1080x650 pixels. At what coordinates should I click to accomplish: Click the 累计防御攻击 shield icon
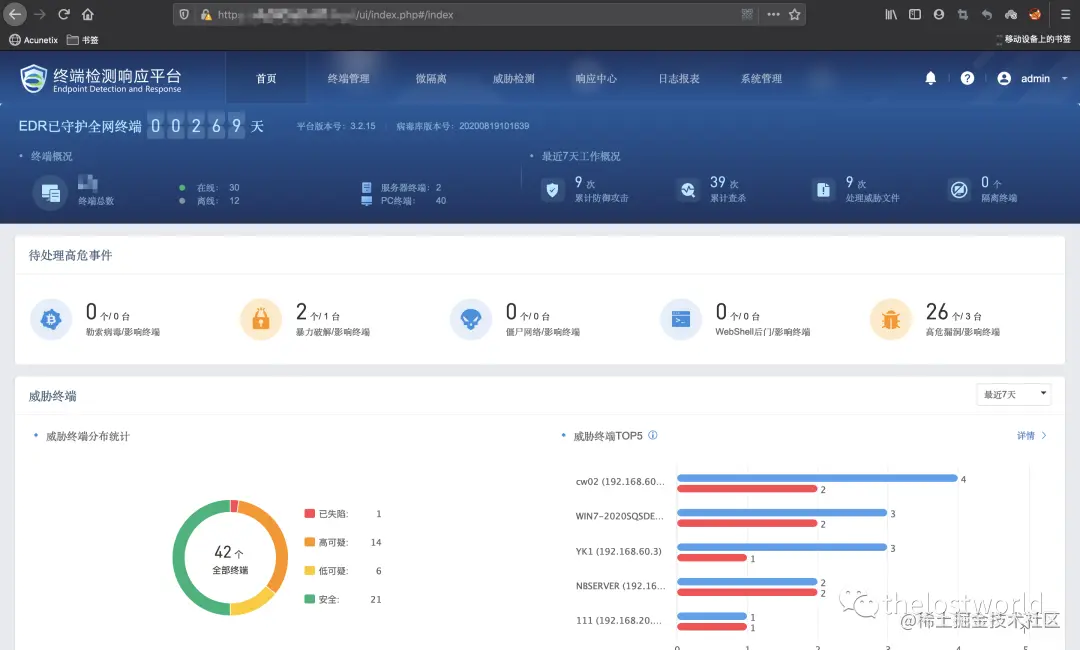[x=552, y=189]
